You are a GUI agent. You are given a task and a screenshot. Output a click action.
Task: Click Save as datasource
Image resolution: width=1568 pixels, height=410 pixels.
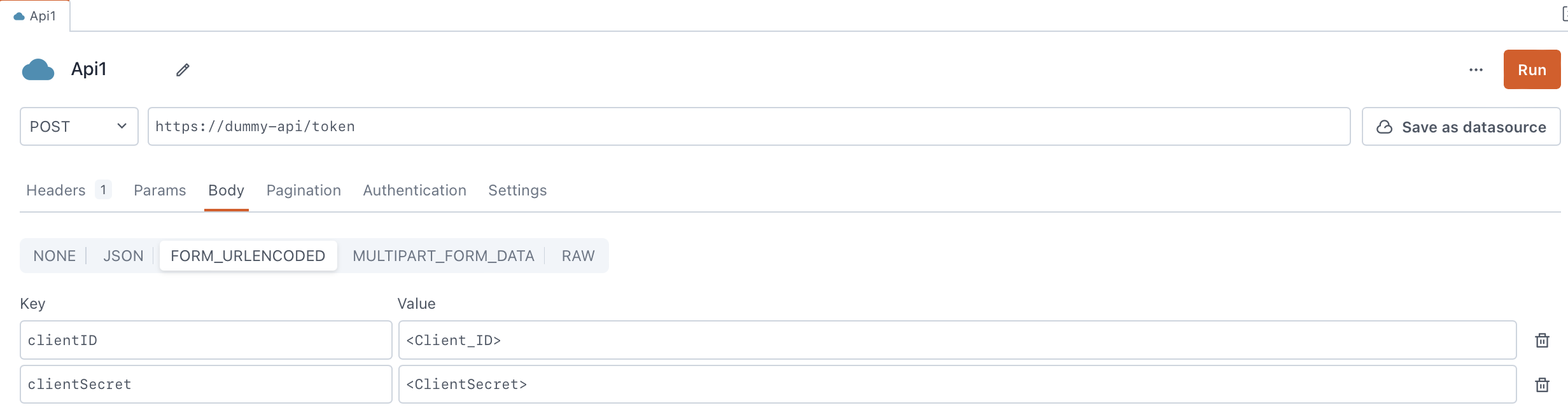coord(1460,127)
